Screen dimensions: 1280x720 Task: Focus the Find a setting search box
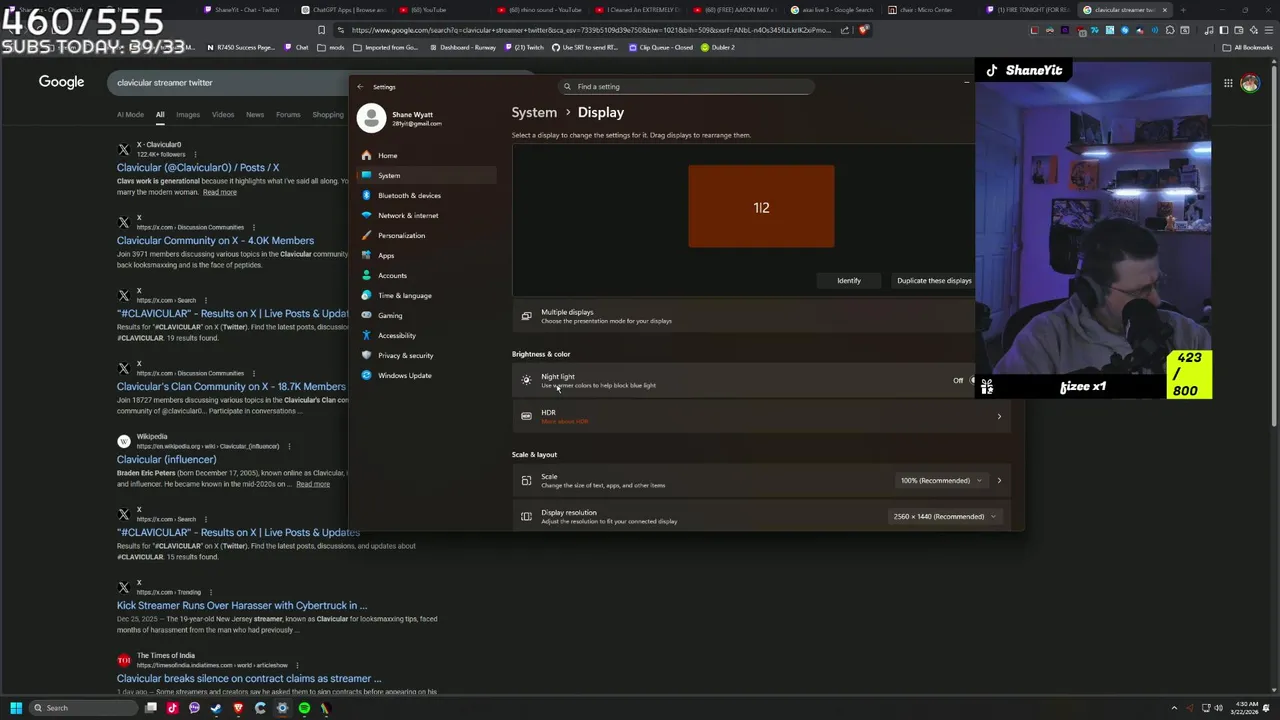685,87
